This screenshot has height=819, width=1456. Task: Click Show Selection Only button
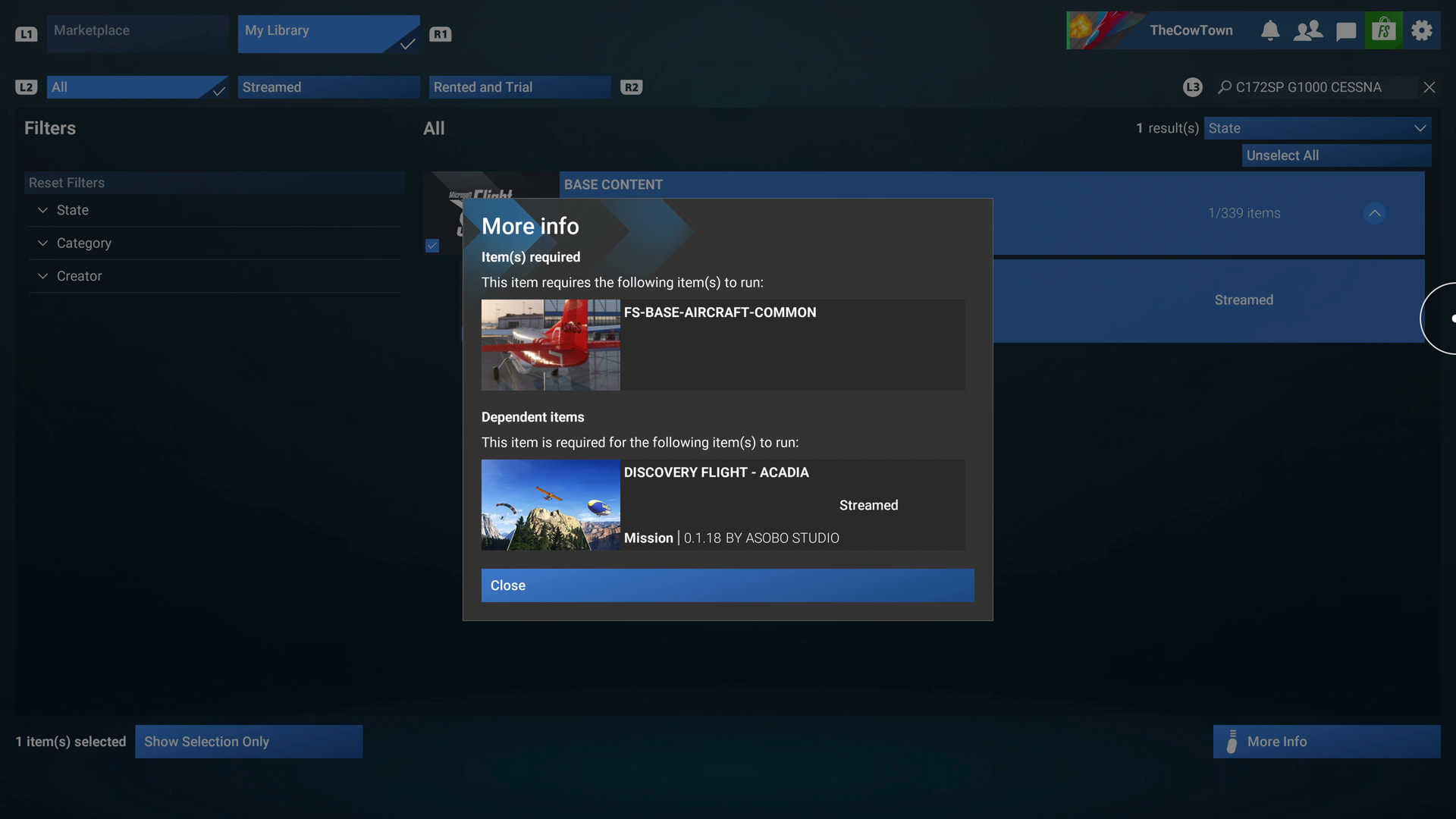pos(249,742)
